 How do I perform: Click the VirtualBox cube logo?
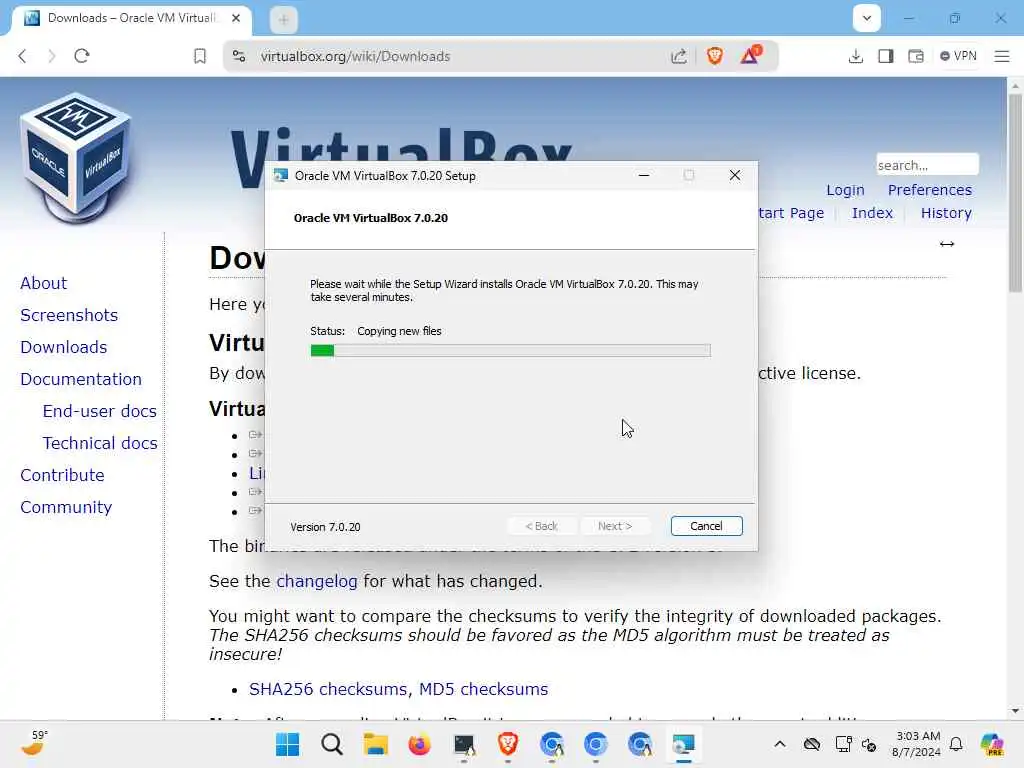(x=76, y=158)
